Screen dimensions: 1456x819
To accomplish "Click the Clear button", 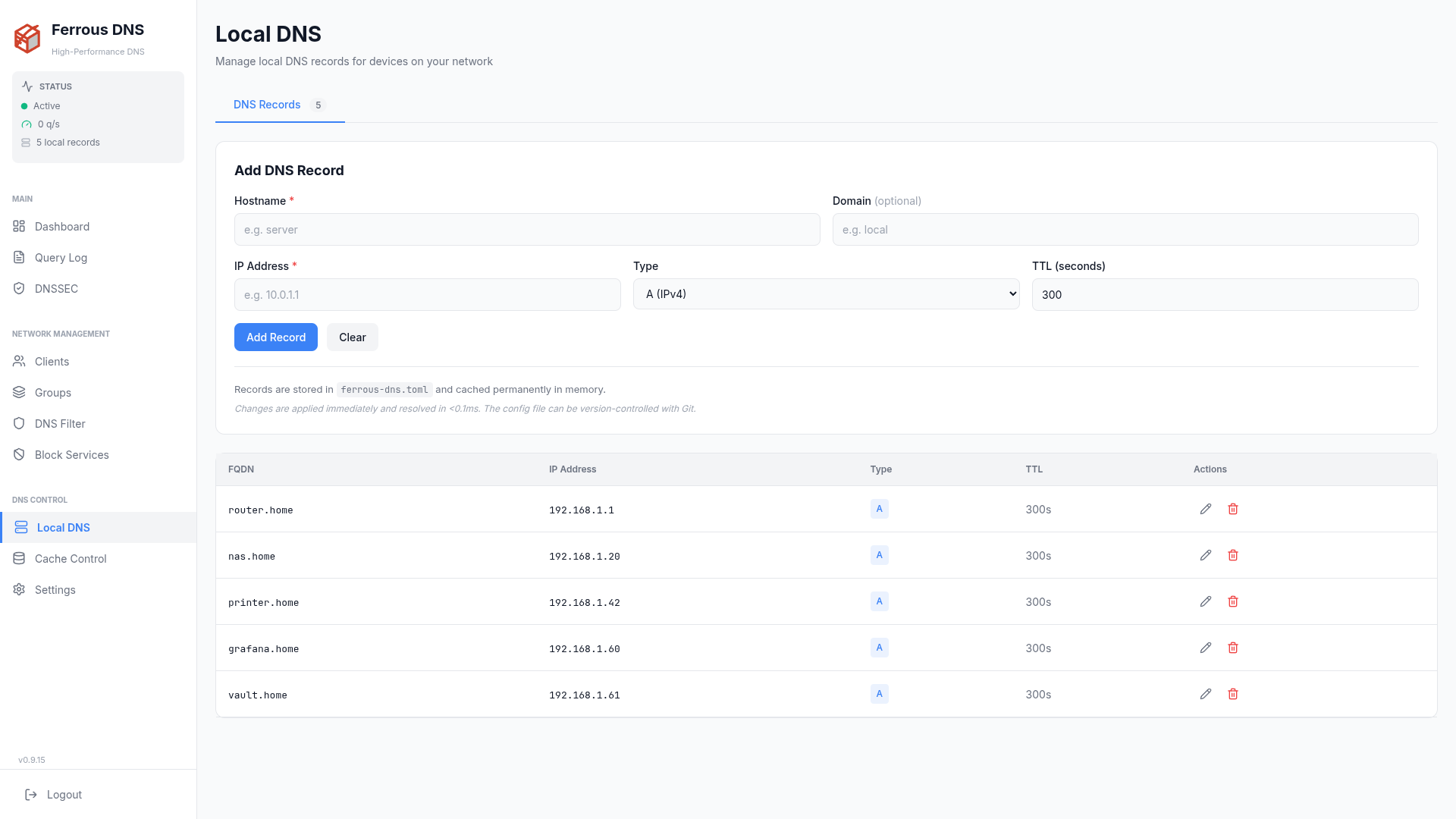I will pyautogui.click(x=353, y=337).
